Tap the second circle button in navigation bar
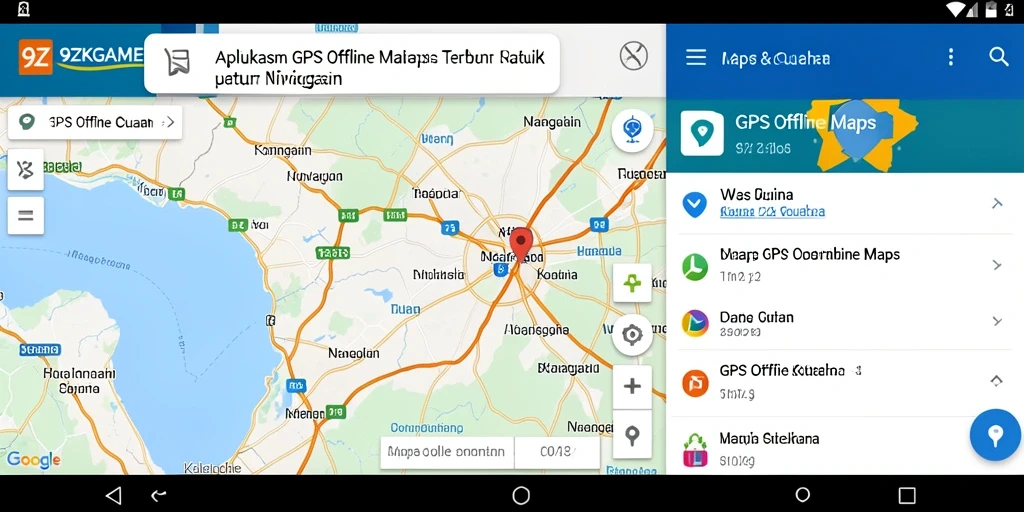 tap(803, 495)
